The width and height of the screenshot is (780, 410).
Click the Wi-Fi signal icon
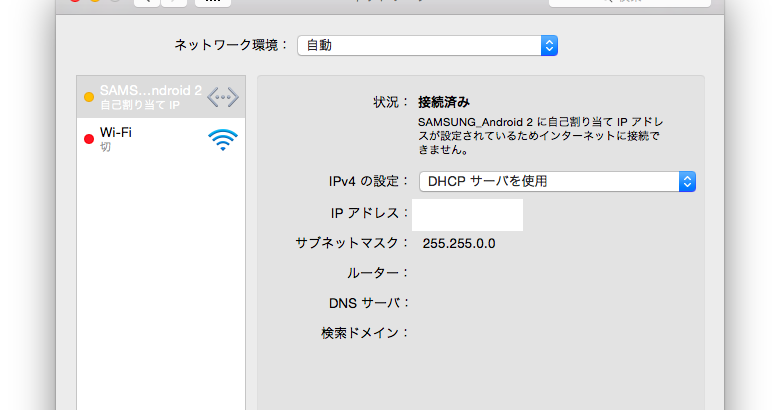coord(223,140)
